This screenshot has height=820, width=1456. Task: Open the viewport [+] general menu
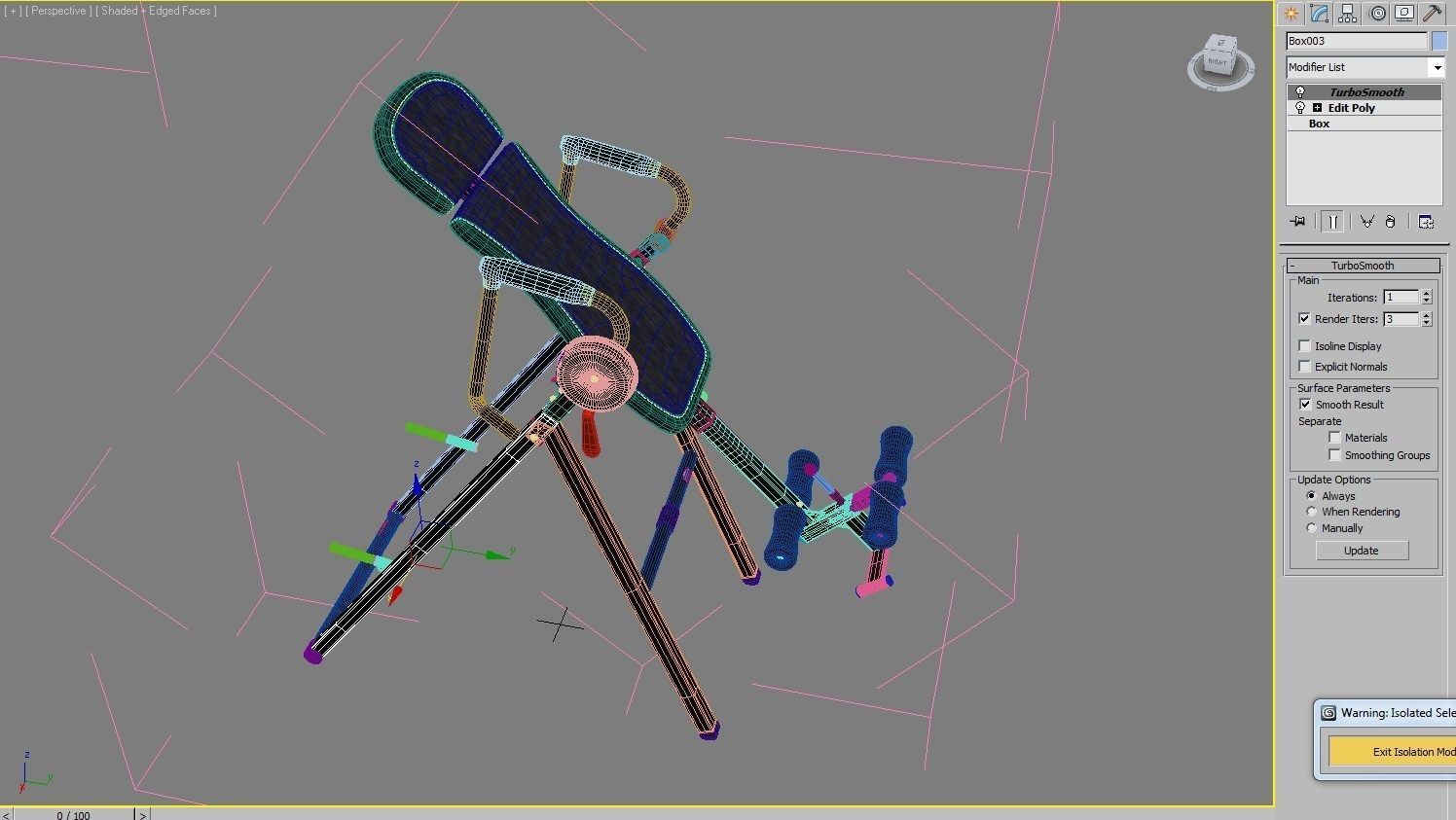[x=13, y=11]
